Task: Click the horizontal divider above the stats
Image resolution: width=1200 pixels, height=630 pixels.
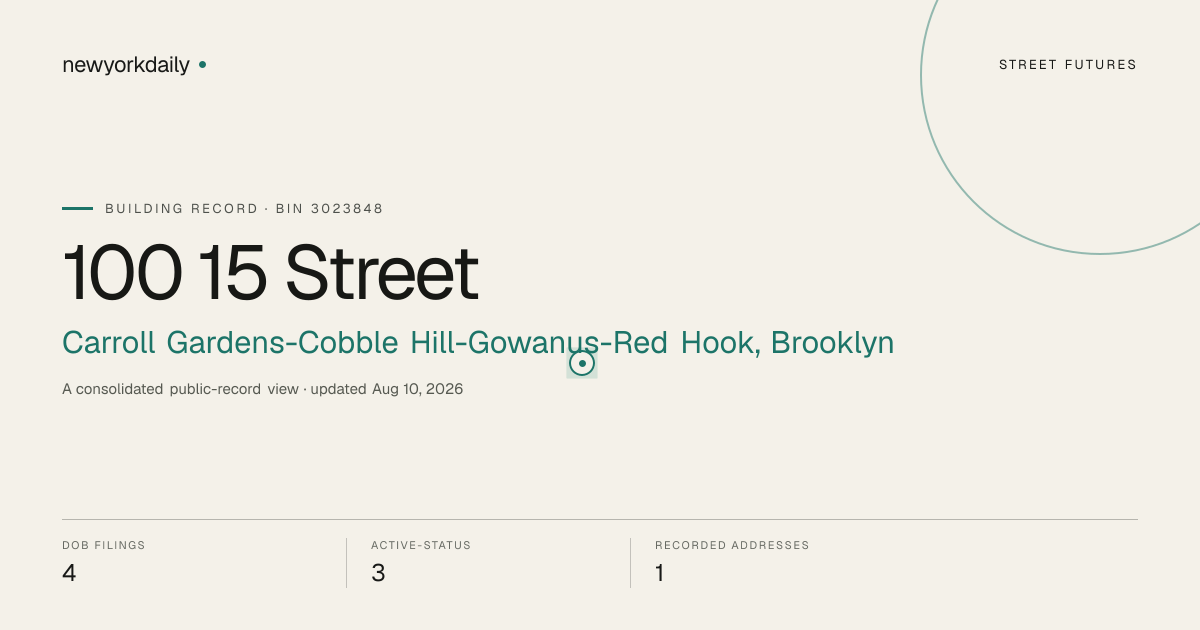Action: coord(600,519)
